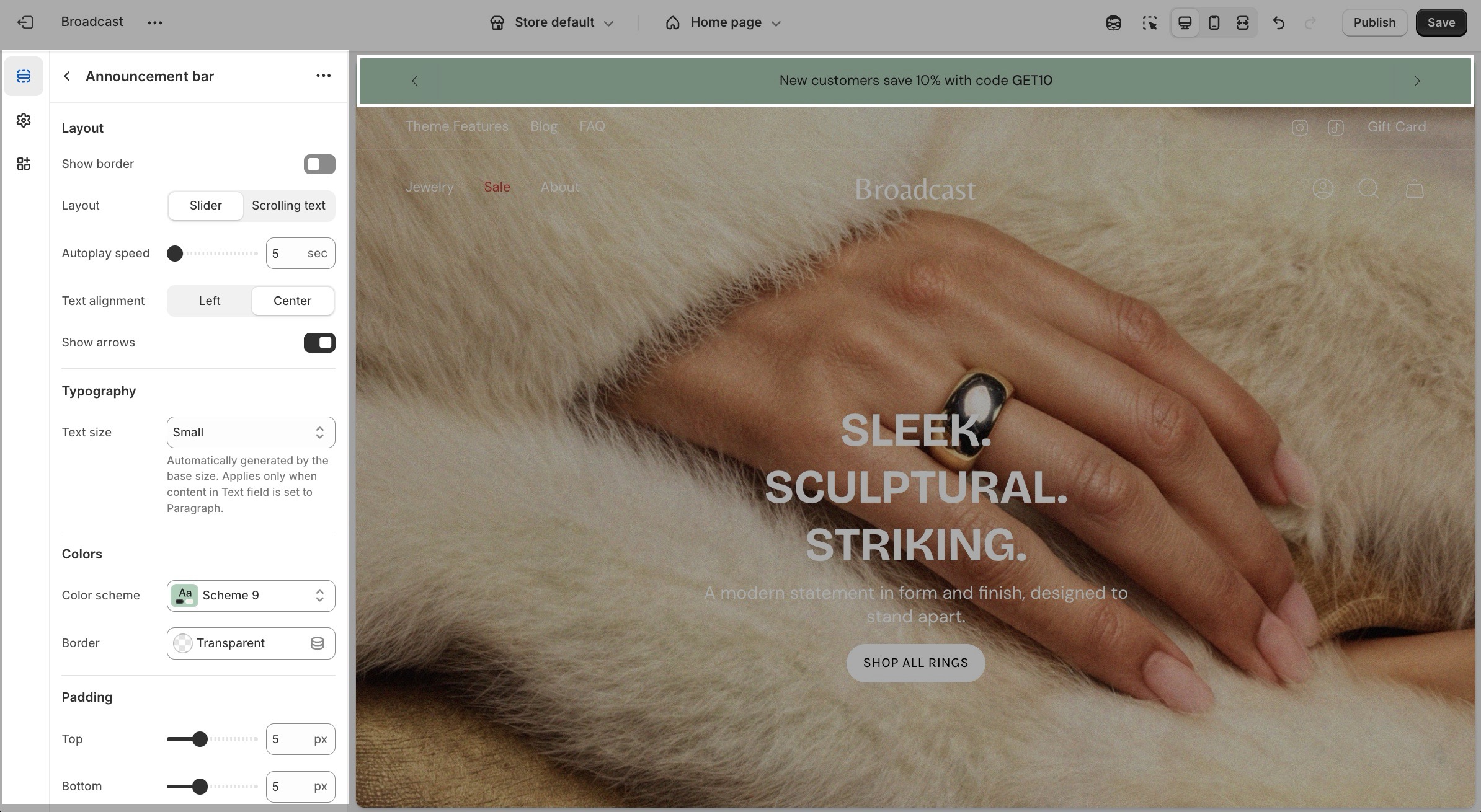Click the exit editor icon
This screenshot has height=812, width=1481.
click(x=25, y=22)
